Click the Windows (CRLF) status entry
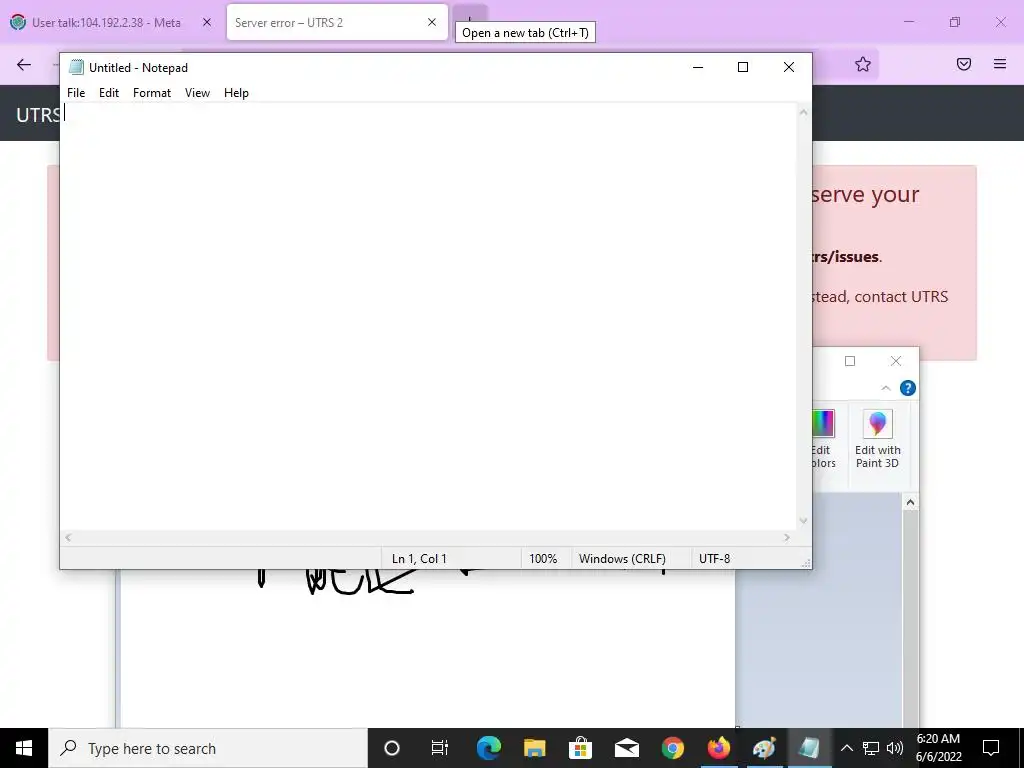Screen dimensions: 1024x768 622,559
